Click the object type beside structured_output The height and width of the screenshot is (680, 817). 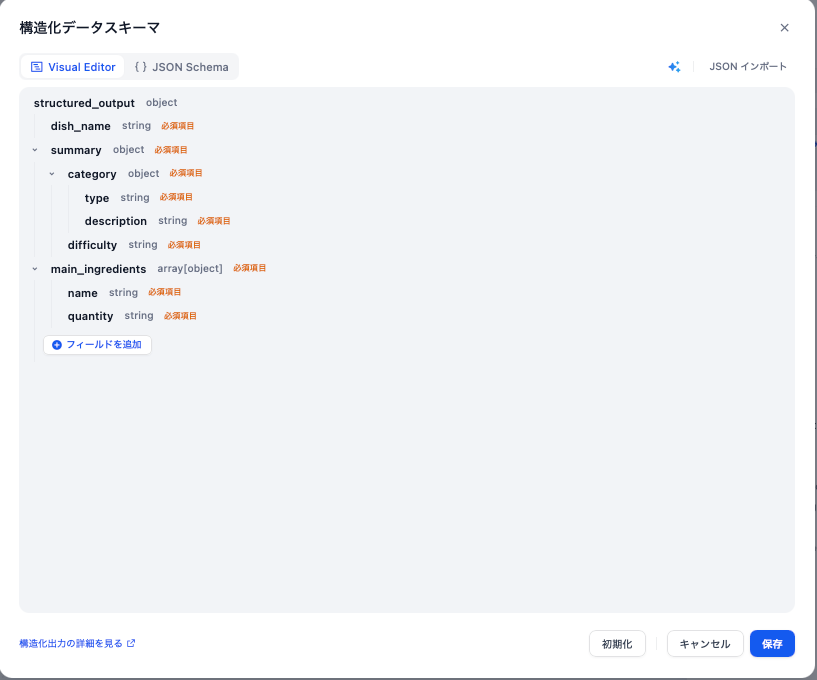[x=162, y=103]
